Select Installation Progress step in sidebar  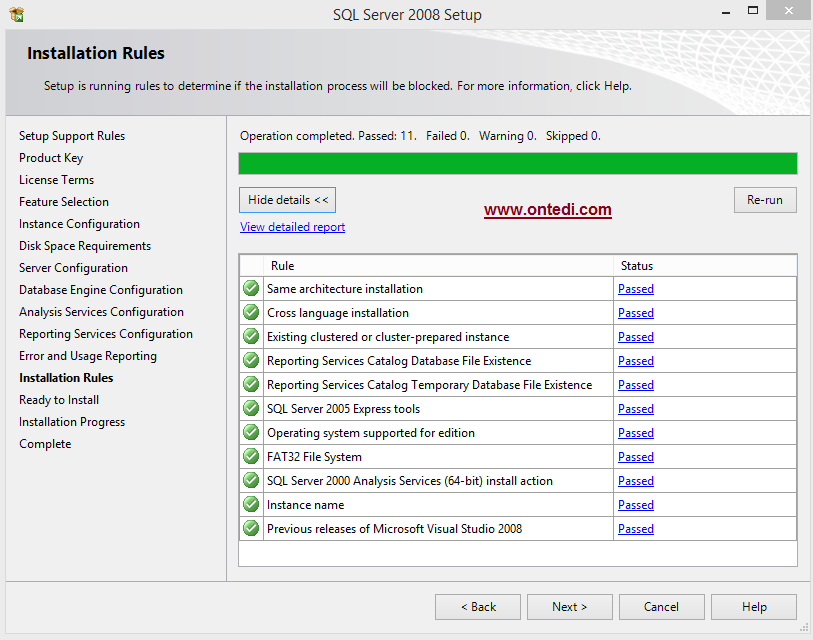tap(72, 422)
